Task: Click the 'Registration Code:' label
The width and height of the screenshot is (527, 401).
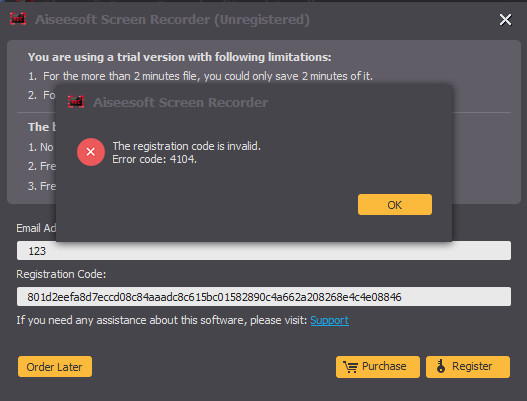Action: coord(61,274)
